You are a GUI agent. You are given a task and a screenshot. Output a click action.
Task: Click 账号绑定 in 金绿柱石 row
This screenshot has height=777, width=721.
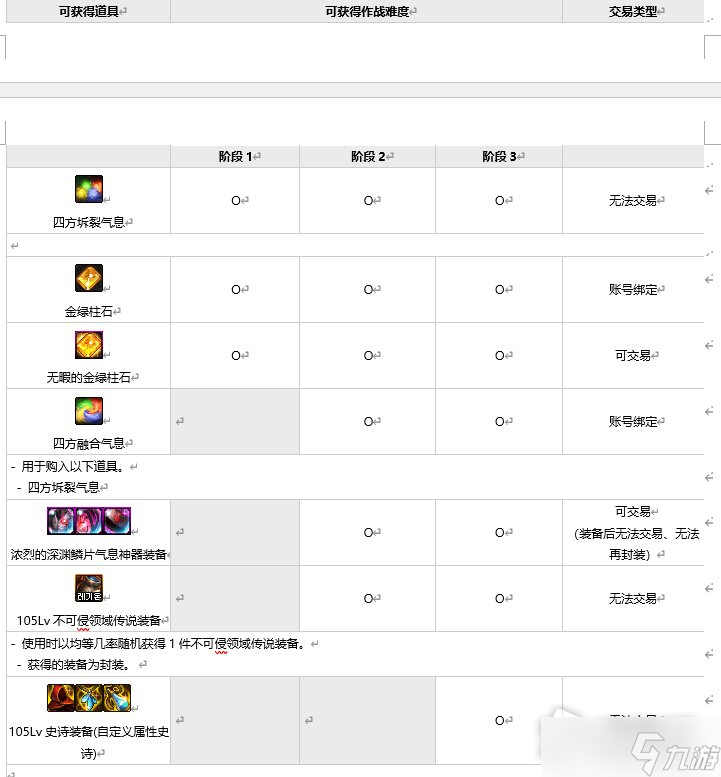633,290
